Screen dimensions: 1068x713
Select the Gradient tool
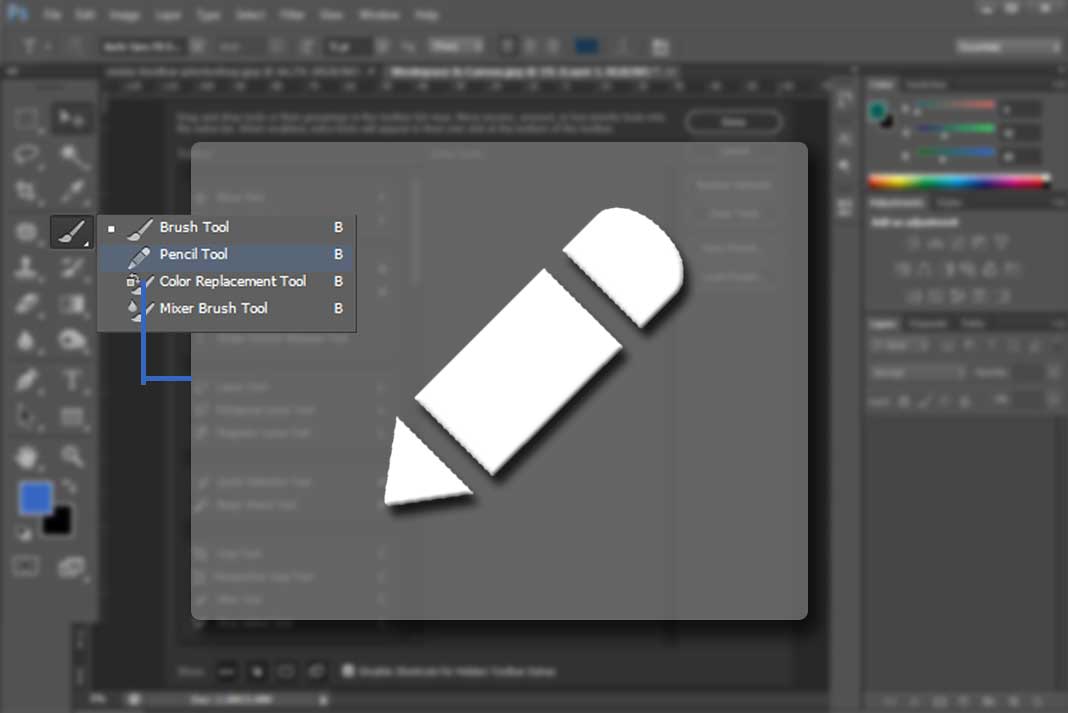click(72, 304)
